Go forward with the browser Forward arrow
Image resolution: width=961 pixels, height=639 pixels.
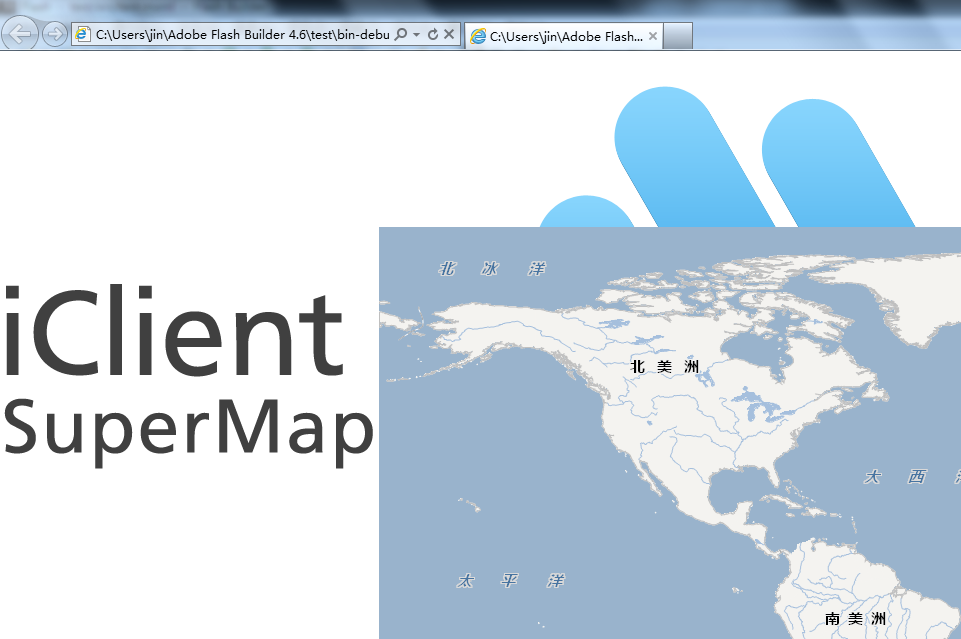coord(55,34)
